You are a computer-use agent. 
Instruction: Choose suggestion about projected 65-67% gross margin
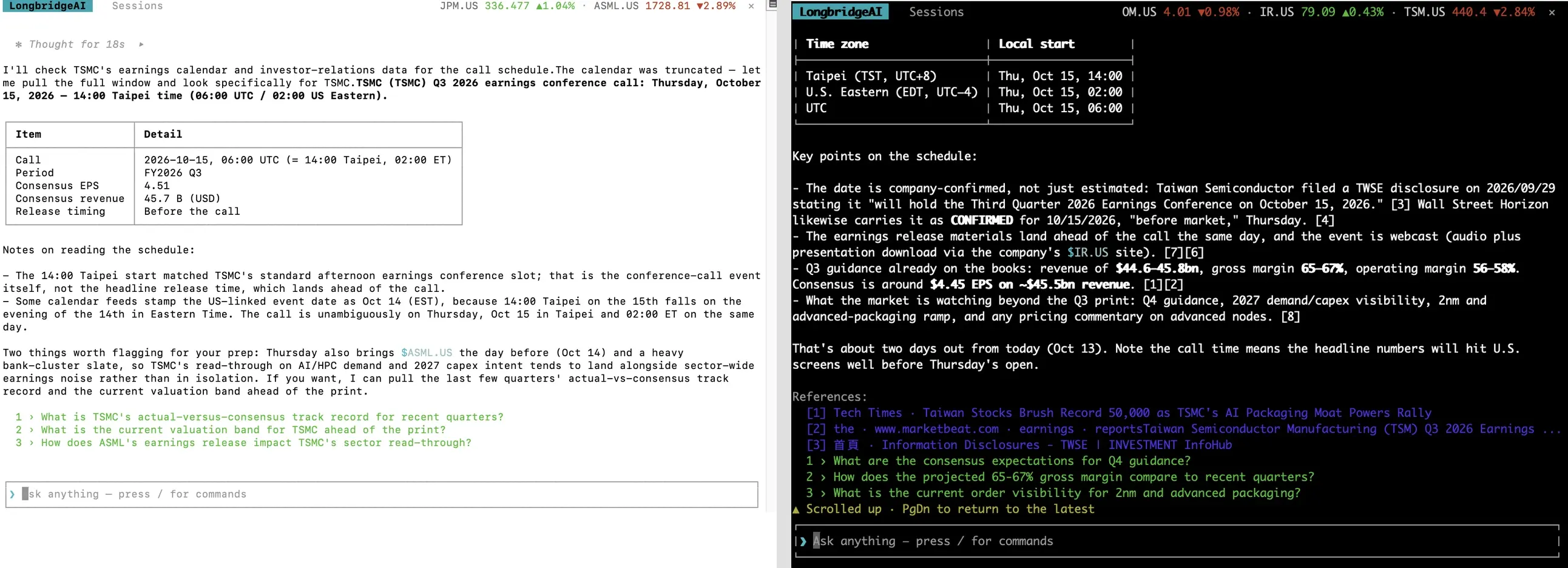click(x=1059, y=477)
